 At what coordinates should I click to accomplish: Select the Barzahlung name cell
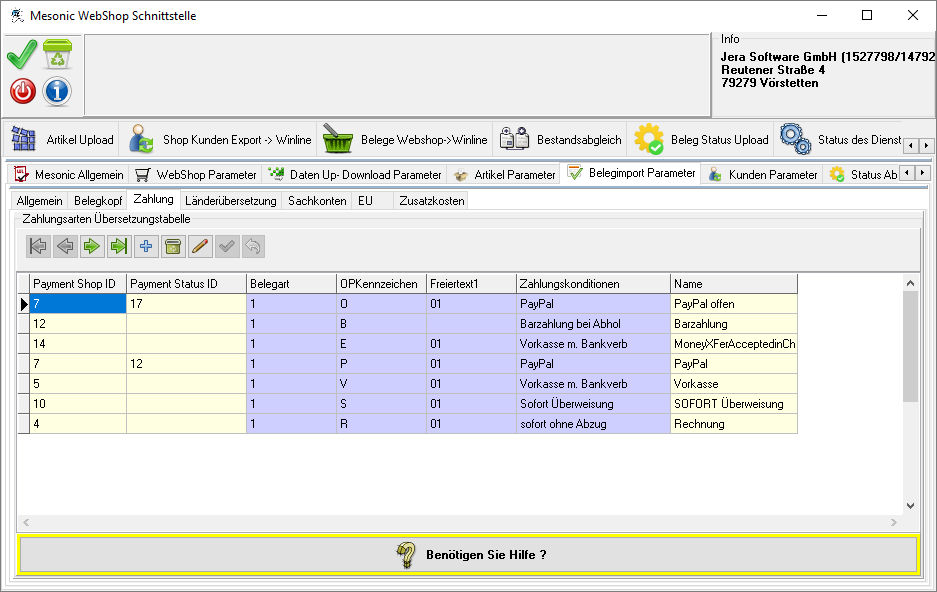pos(734,324)
